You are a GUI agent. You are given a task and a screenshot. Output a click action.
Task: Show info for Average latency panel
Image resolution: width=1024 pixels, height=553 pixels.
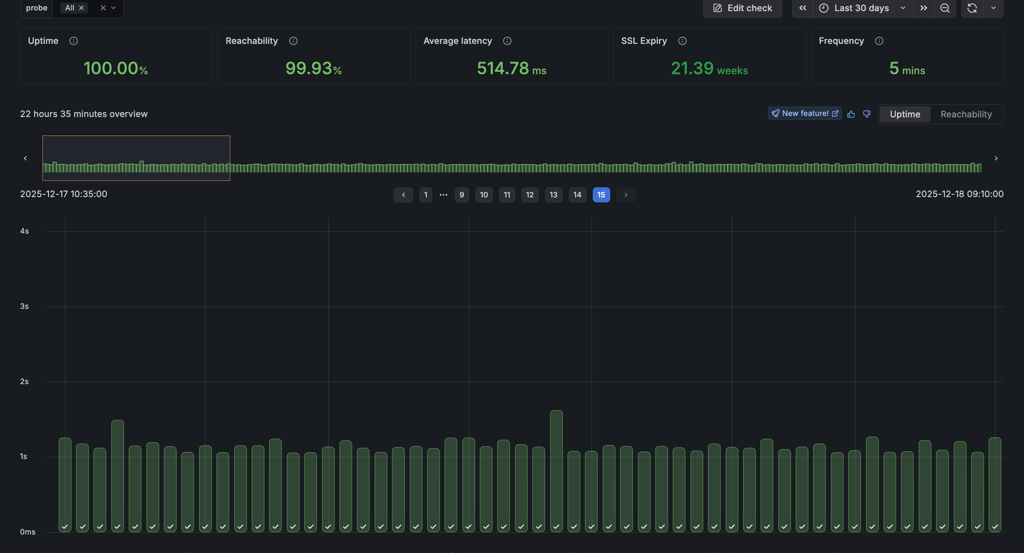507,41
